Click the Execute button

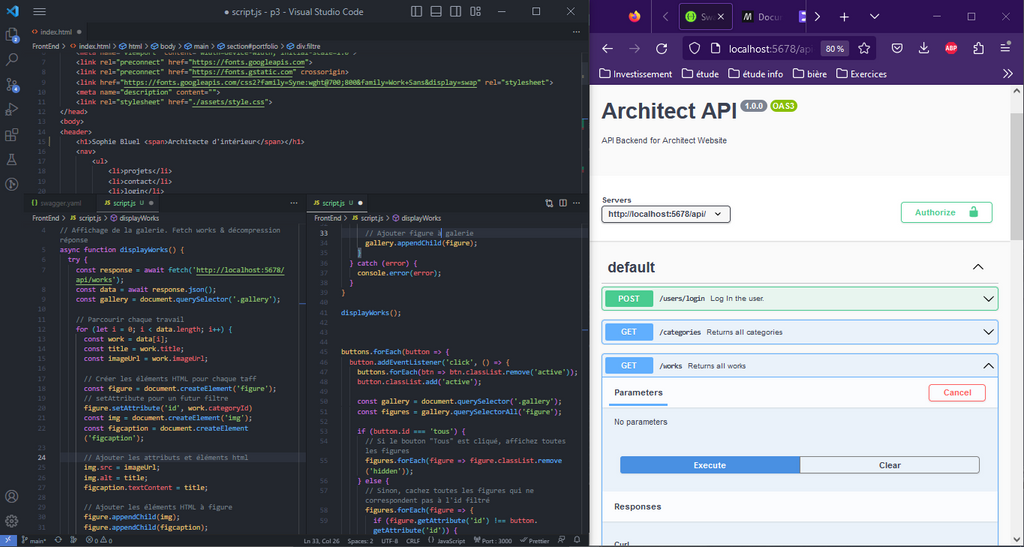click(x=709, y=465)
